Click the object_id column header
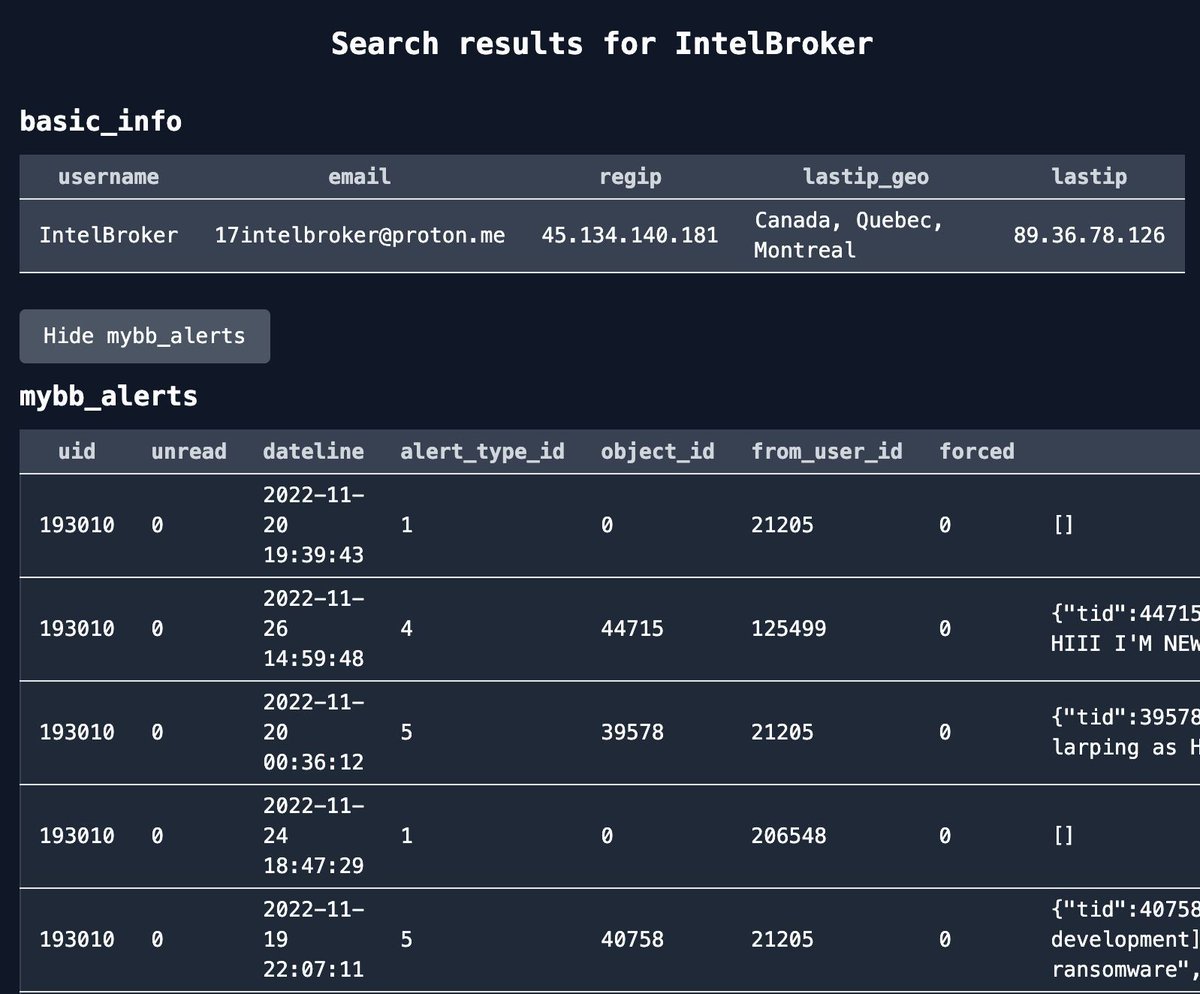This screenshot has width=1200, height=994. click(x=657, y=451)
